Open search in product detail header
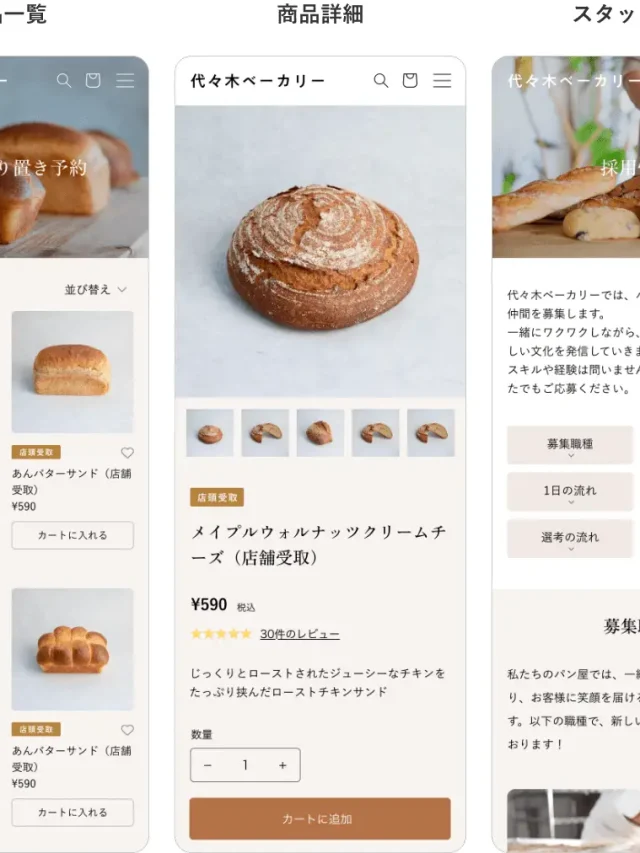Image resolution: width=640 pixels, height=853 pixels. pyautogui.click(x=381, y=81)
